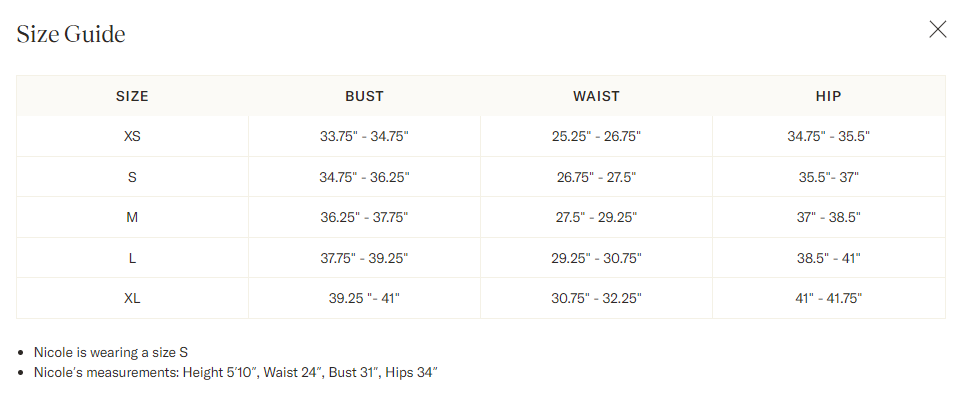Click the XS waist measurement 25.25" - 26.75"
Image resolution: width=958 pixels, height=420 pixels.
pos(596,136)
